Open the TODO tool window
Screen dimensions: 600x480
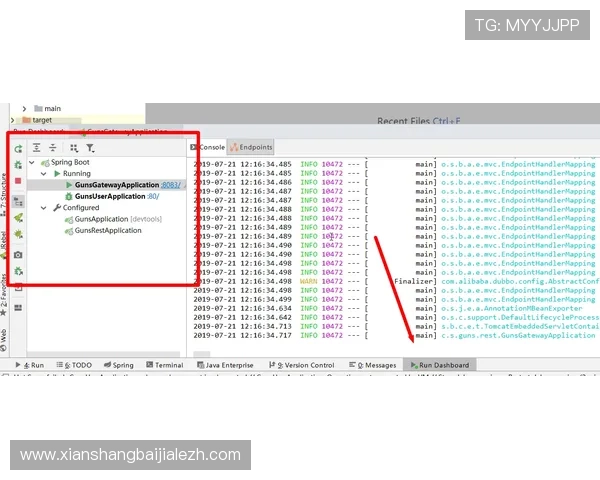[x=77, y=365]
